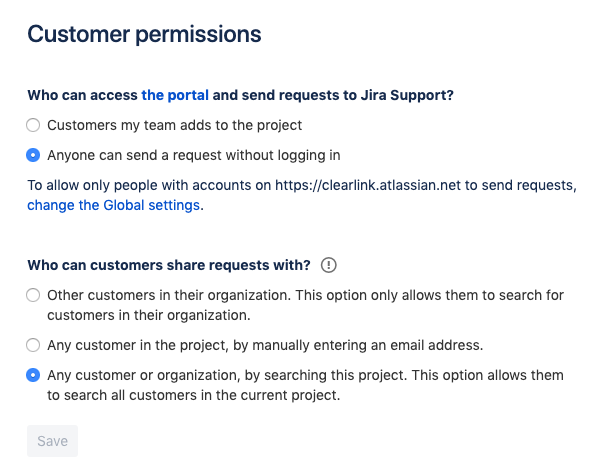Screen dimensions: 598x472
Task: Click the Save button
Action: (52, 441)
